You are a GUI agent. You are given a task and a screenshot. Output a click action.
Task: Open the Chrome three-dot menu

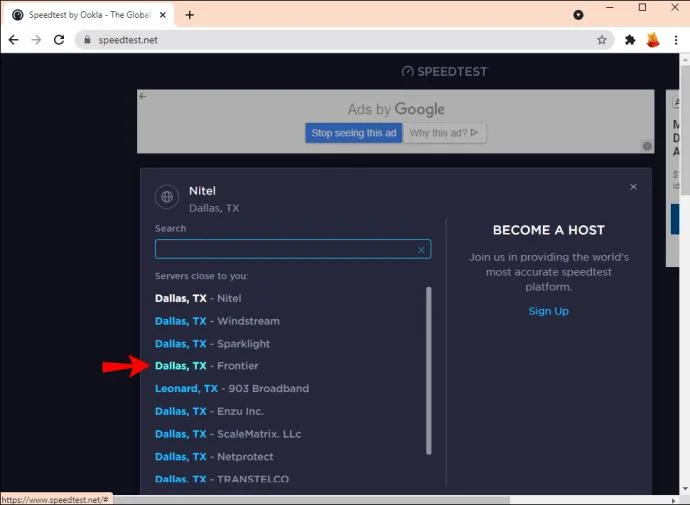point(676,40)
